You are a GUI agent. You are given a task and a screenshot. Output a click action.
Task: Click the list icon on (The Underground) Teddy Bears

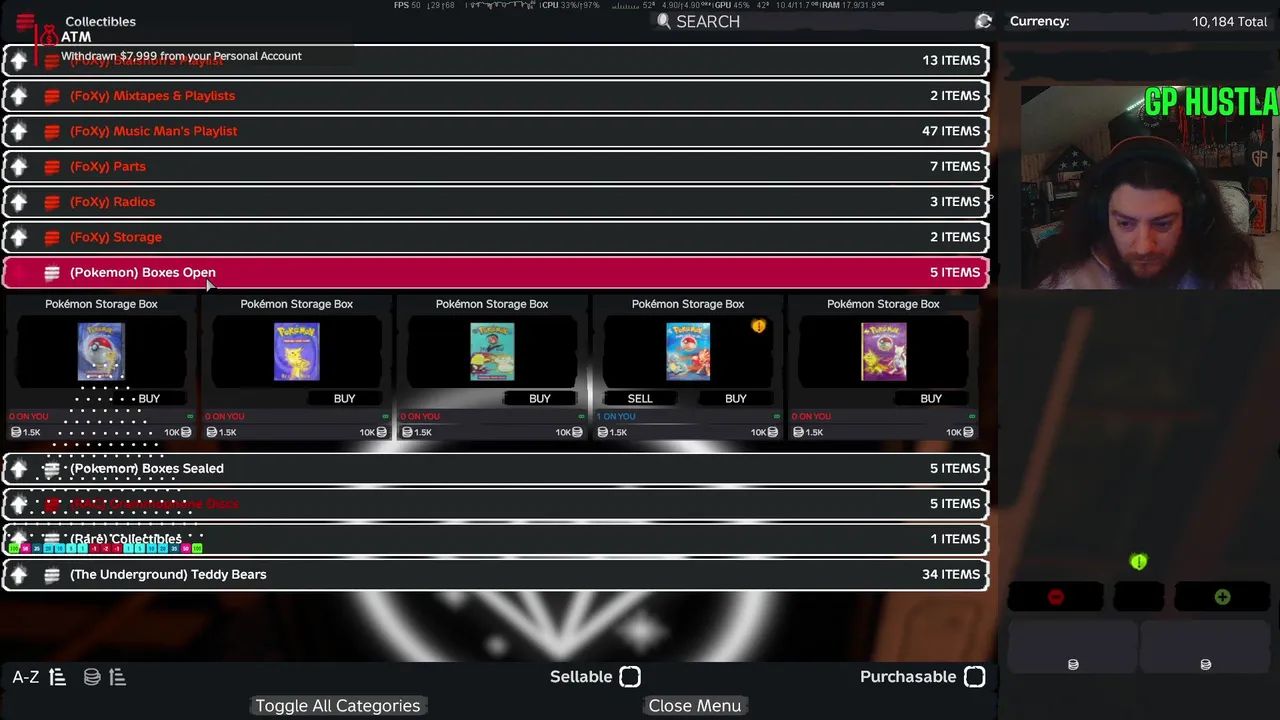tap(52, 575)
